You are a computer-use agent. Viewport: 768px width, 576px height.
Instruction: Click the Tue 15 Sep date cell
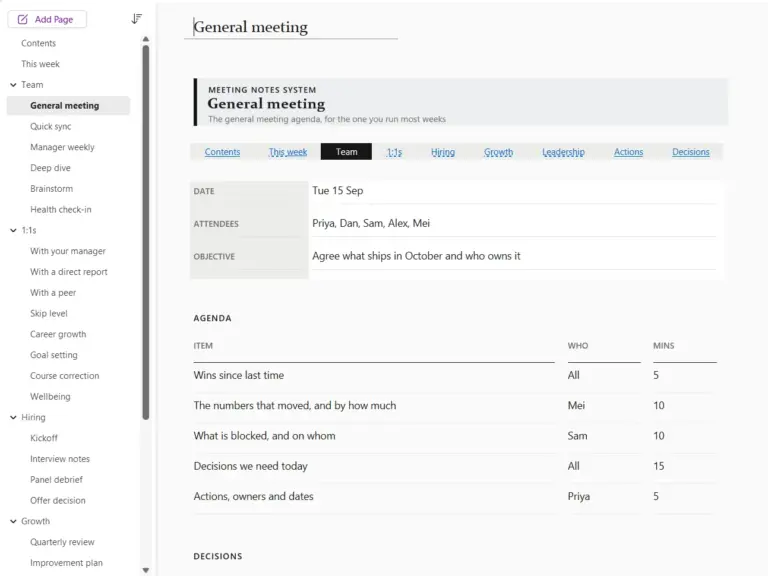[514, 191]
